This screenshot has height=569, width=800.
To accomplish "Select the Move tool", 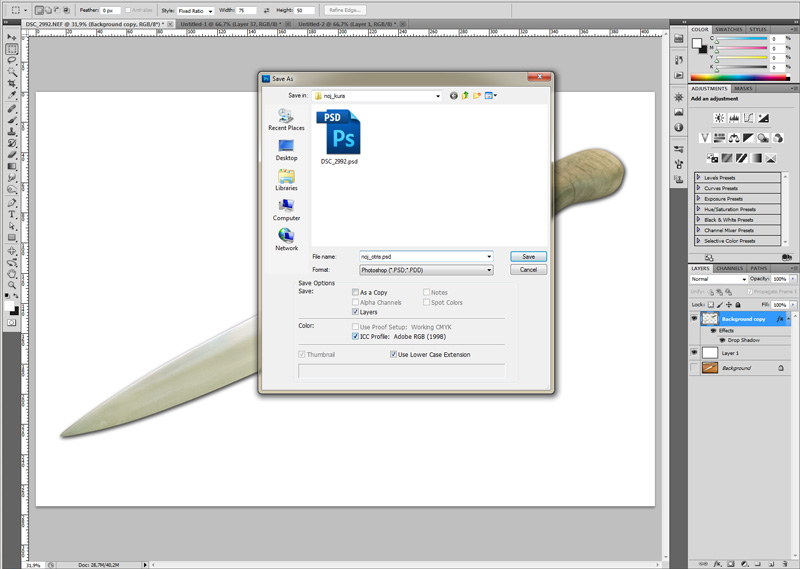I will click(12, 37).
